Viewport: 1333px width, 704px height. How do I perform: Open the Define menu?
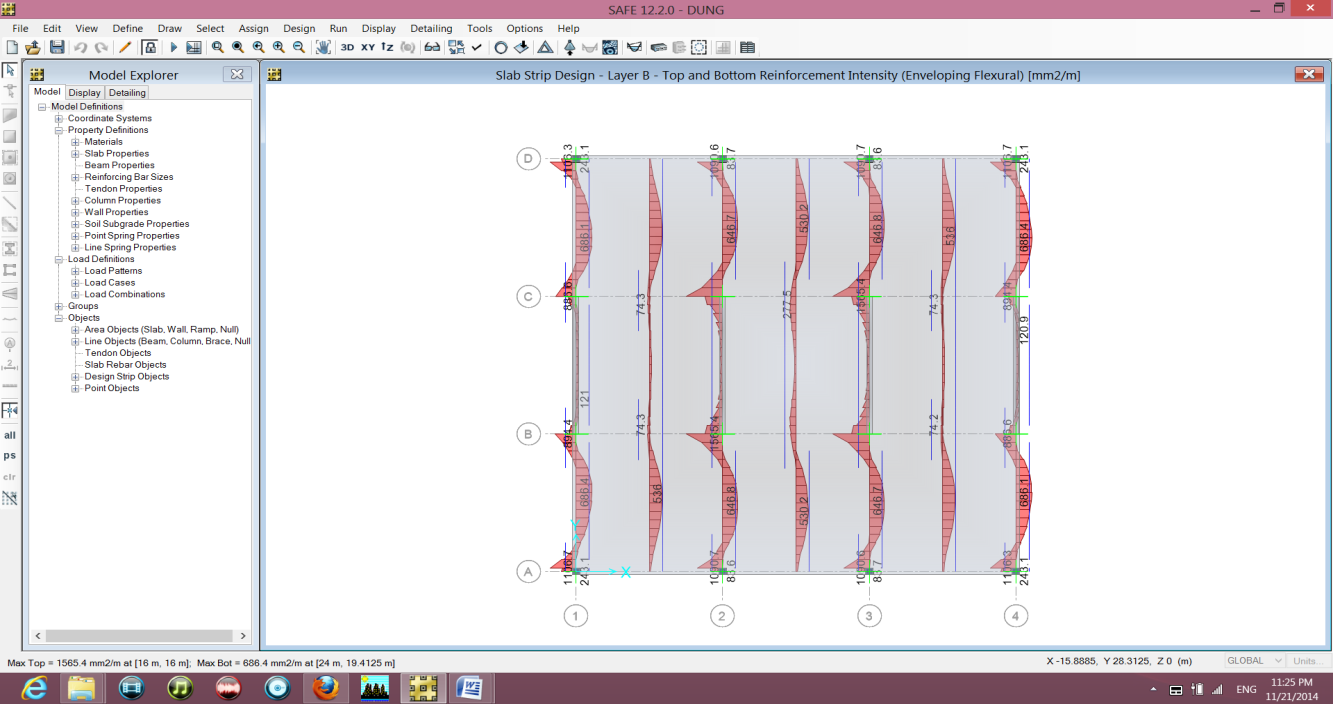click(127, 28)
